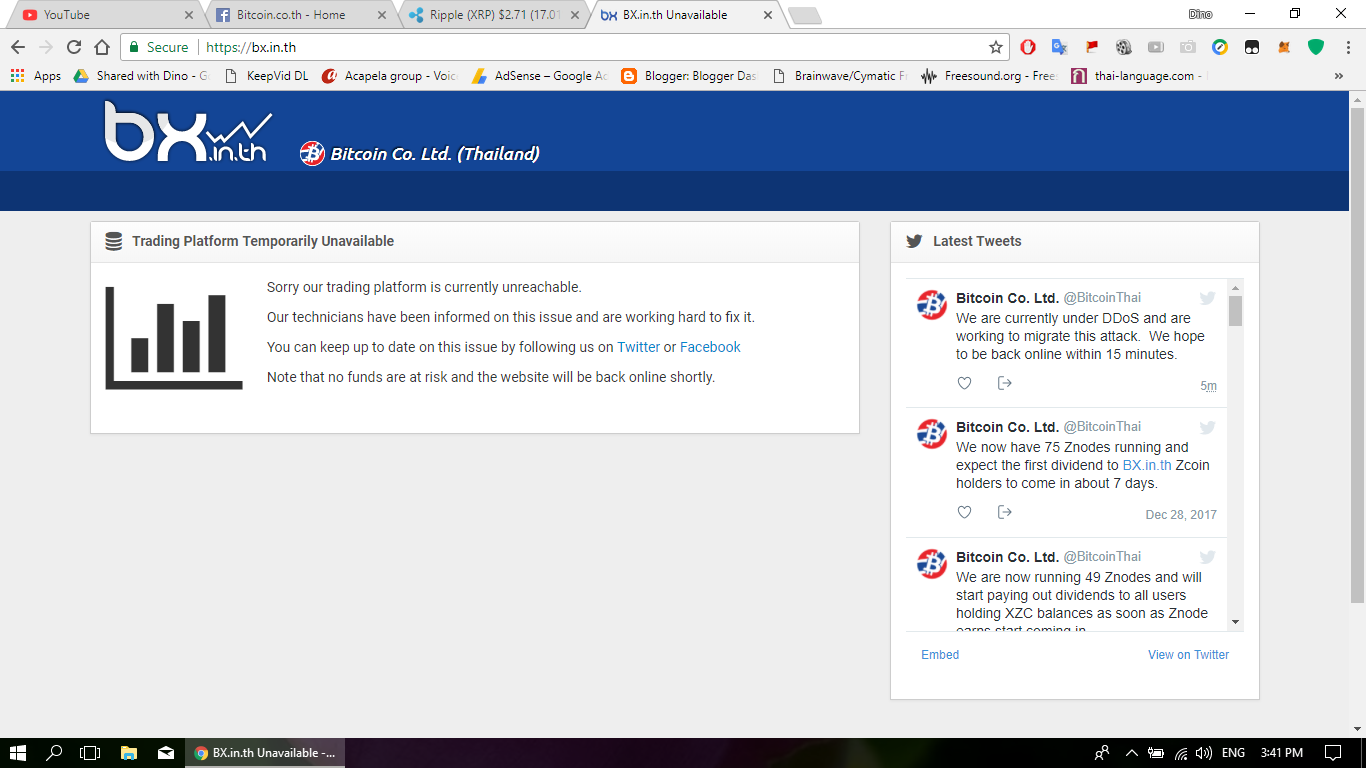
Task: Open the Shared with Dino bookmark
Action: click(x=141, y=75)
